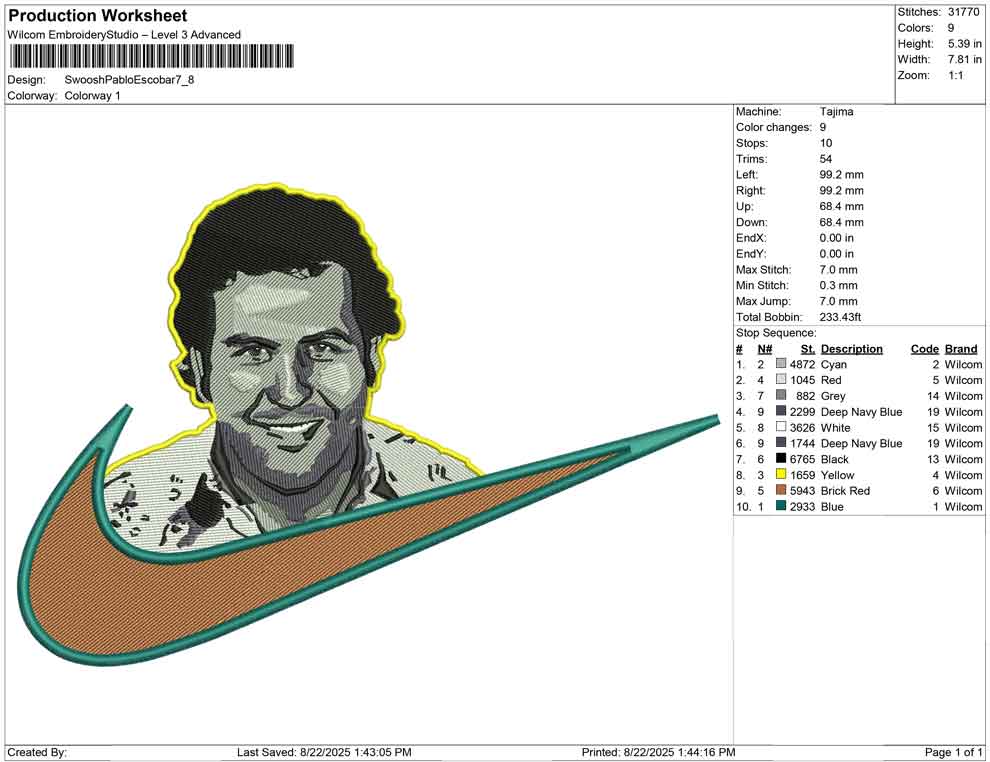
Task: Click the Machine value 'Tajima'
Action: click(837, 112)
